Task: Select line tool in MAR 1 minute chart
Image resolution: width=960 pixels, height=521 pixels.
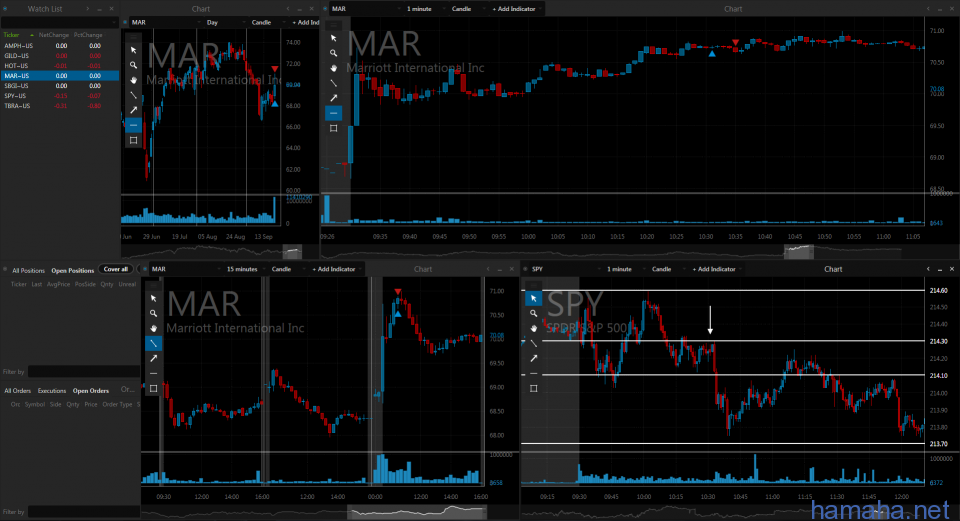Action: point(334,83)
